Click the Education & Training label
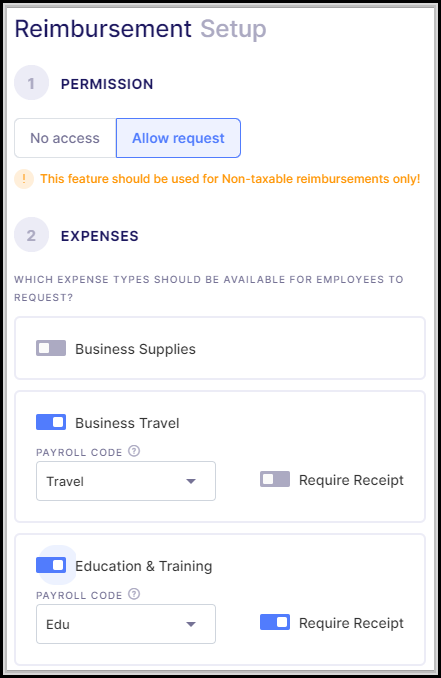 point(144,566)
